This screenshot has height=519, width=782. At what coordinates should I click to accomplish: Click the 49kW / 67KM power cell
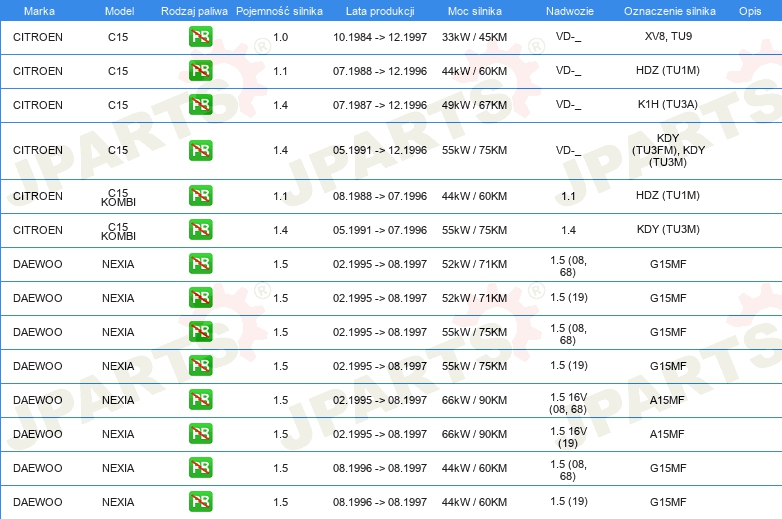474,105
